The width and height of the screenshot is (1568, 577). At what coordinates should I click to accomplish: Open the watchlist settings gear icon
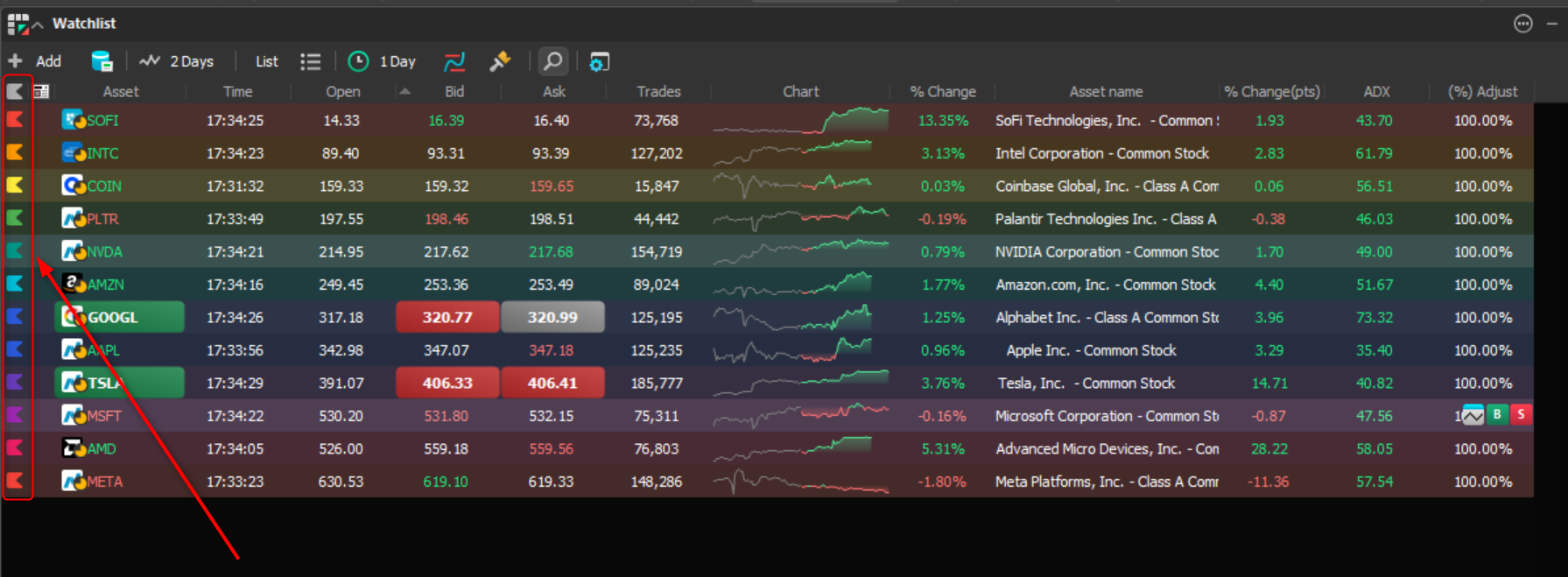click(599, 61)
